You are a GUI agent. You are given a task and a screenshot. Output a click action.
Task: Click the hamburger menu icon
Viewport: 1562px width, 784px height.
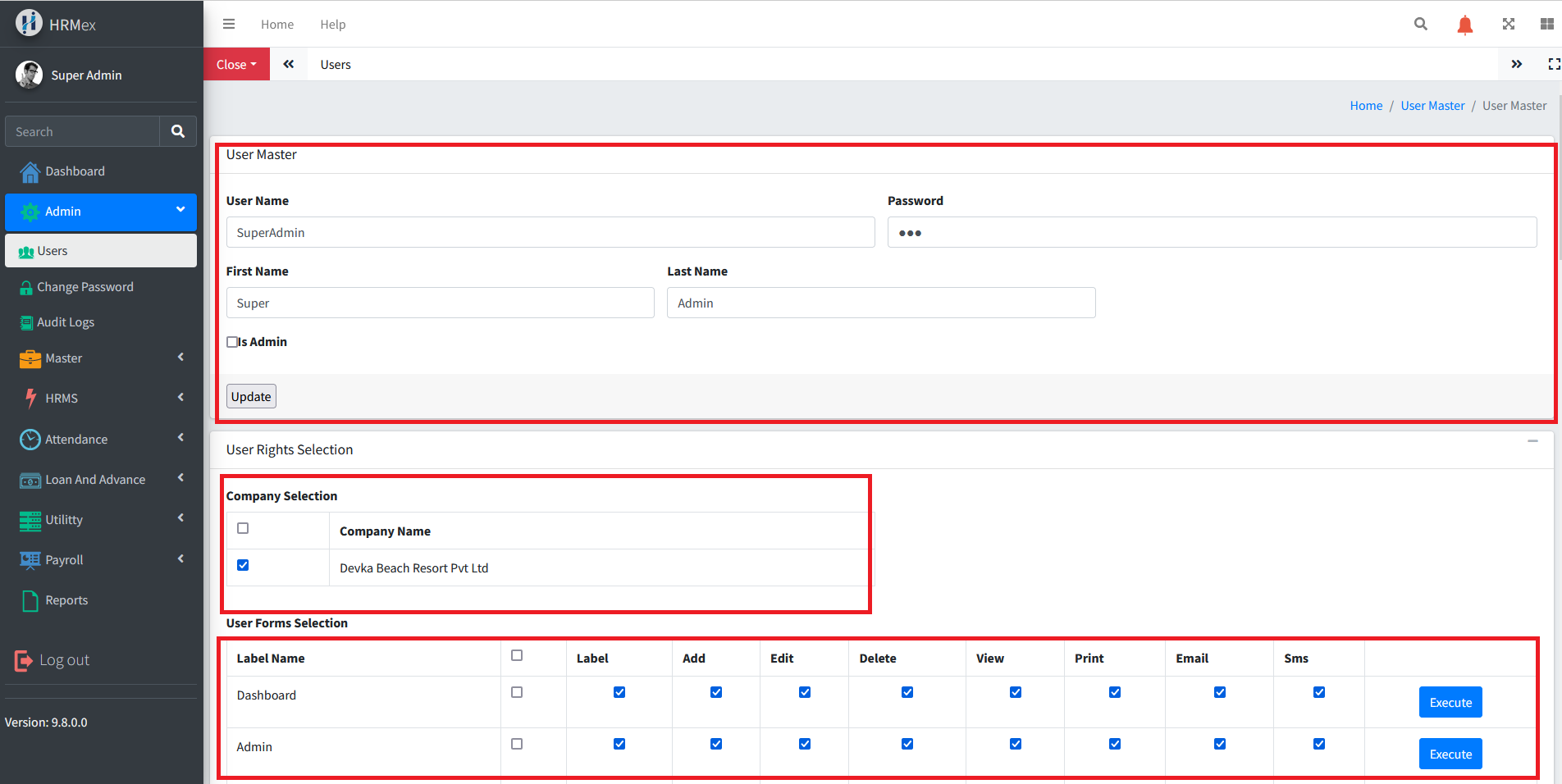[229, 25]
